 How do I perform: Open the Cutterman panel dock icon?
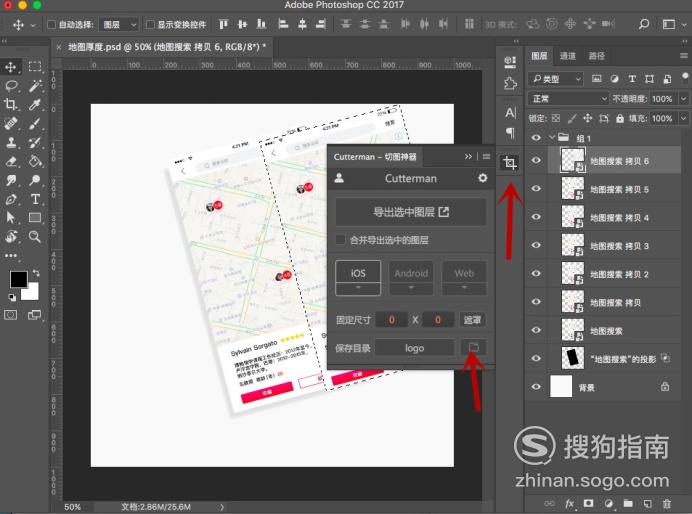point(510,163)
